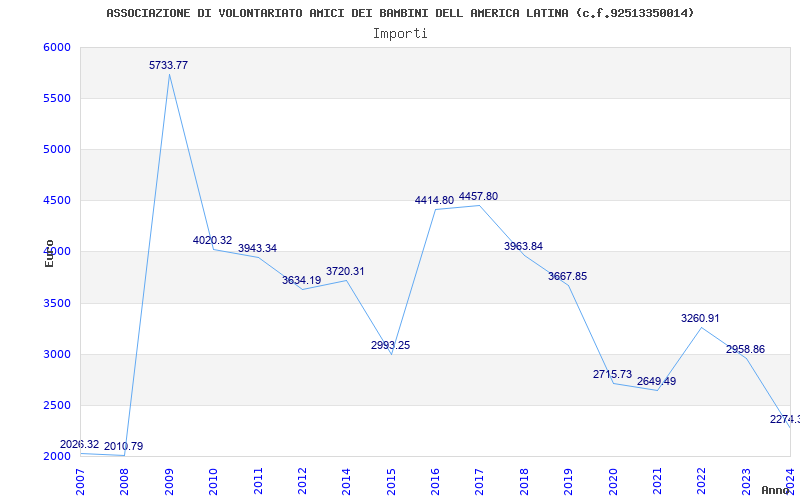Image resolution: width=800 pixels, height=500 pixels.
Task: Select the 2026.32 data label
Action: pos(80,444)
